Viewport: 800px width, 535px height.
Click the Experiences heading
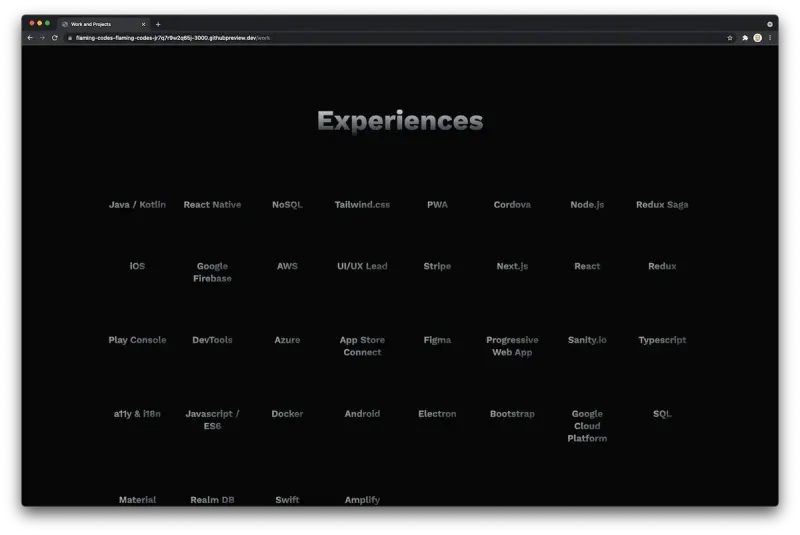(x=400, y=121)
